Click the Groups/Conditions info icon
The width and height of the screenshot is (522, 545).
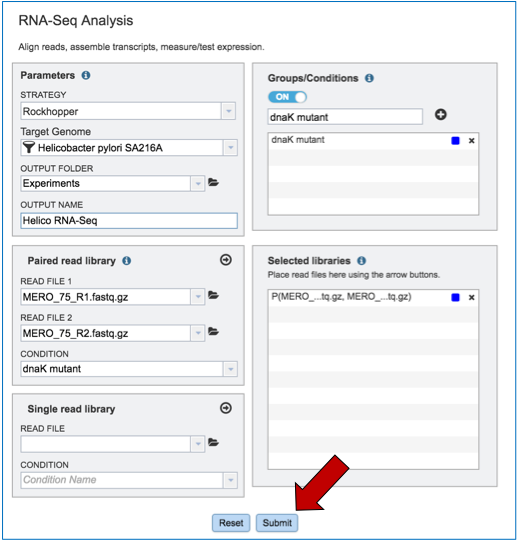pos(369,78)
